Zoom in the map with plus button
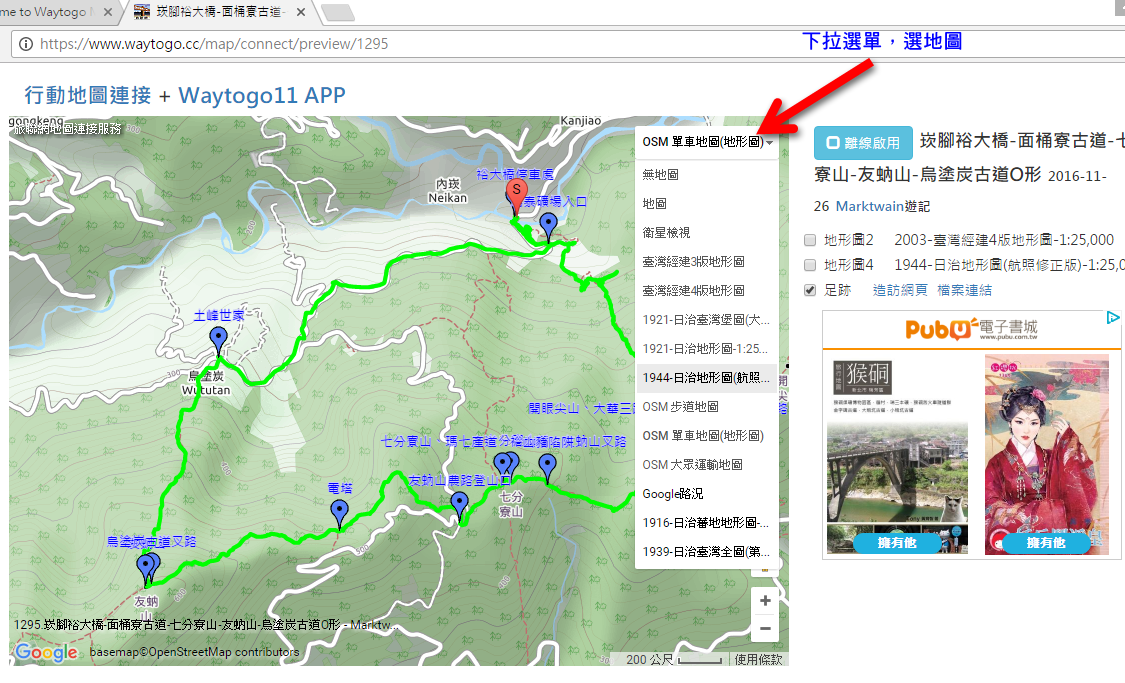 [765, 601]
